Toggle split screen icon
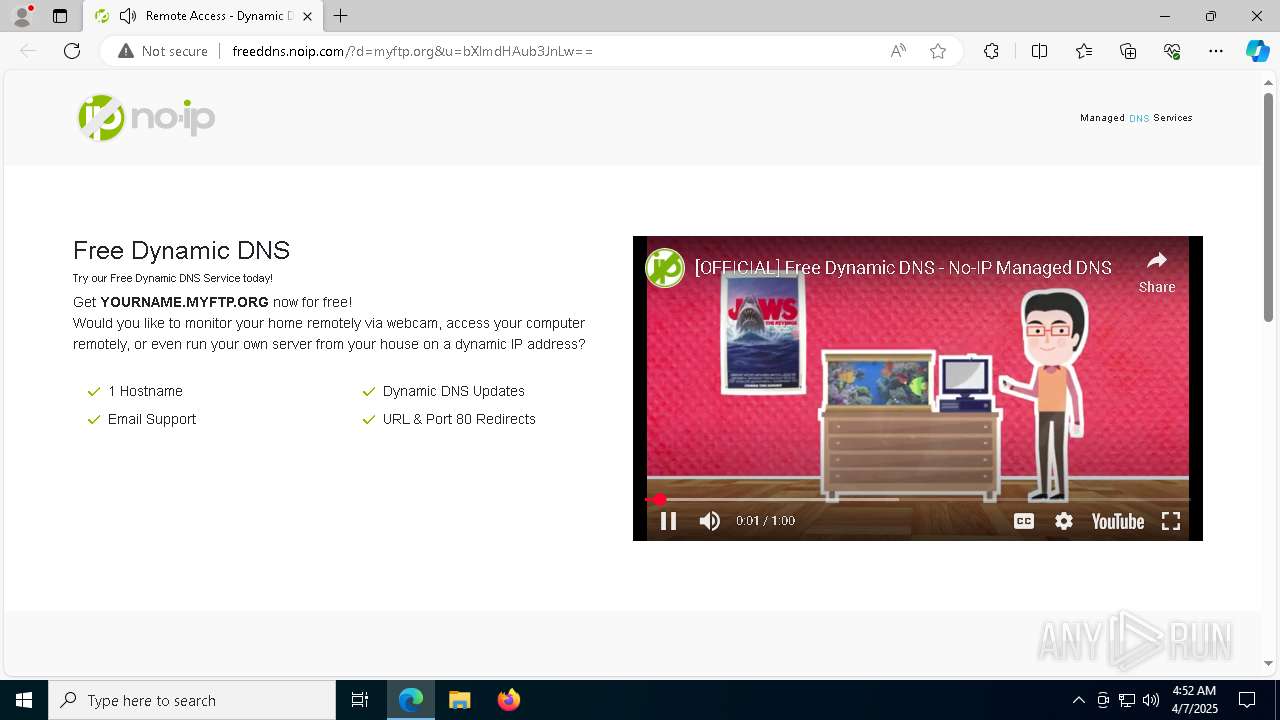 1039,51
